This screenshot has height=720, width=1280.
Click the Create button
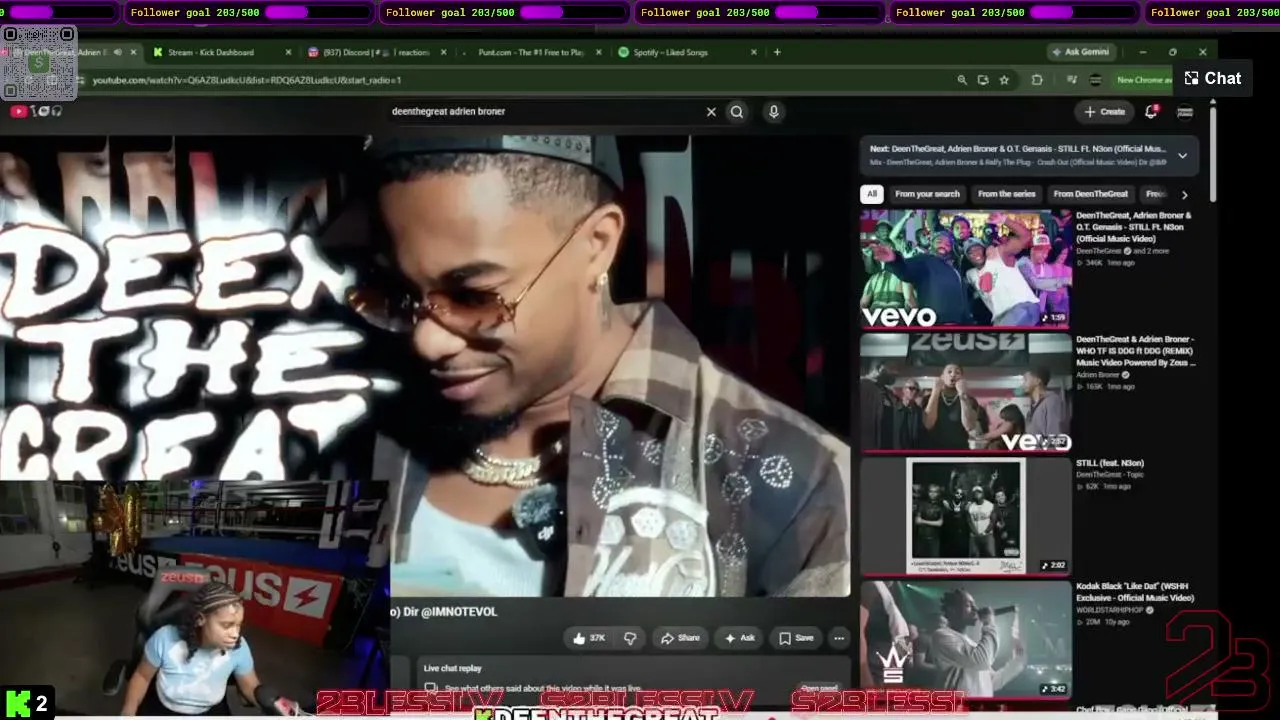[1105, 112]
